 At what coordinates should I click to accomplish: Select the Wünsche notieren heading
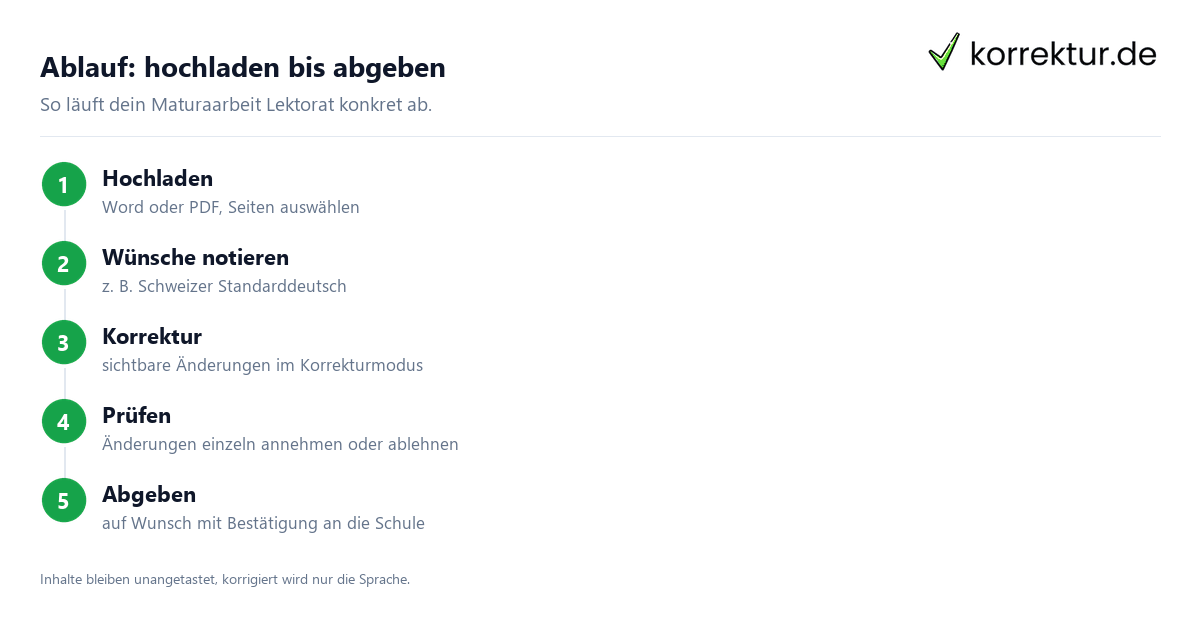195,258
